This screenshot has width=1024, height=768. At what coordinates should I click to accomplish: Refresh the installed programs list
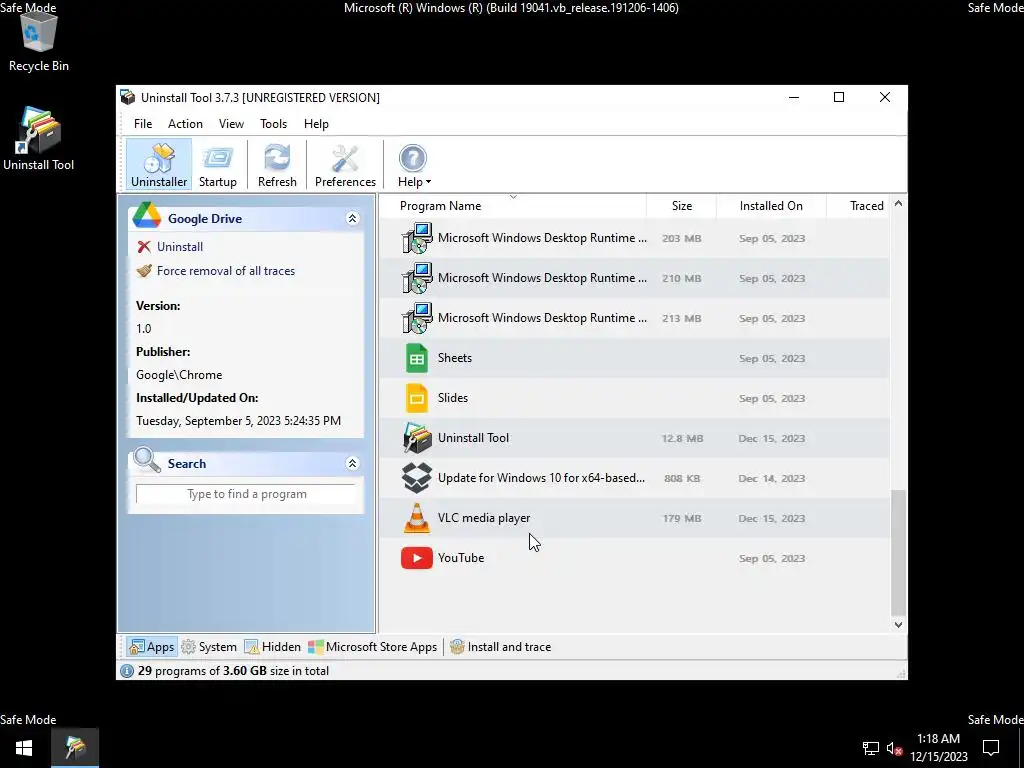click(x=277, y=165)
